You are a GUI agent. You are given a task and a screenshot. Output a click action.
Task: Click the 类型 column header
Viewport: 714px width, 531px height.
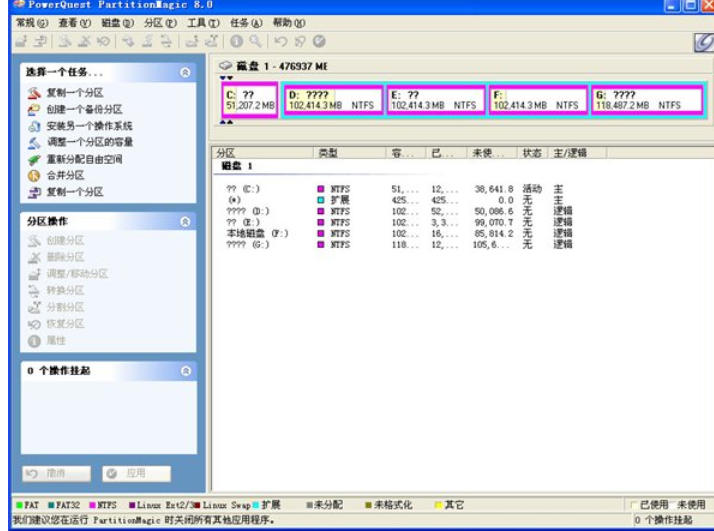(329, 153)
